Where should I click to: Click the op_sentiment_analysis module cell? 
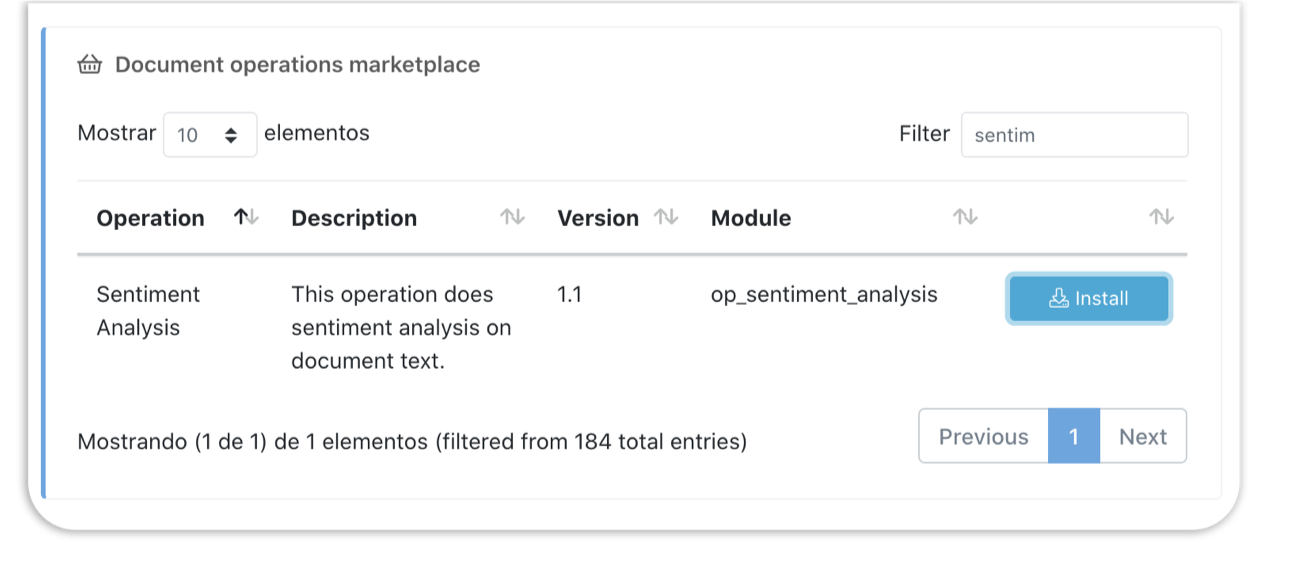click(x=824, y=294)
